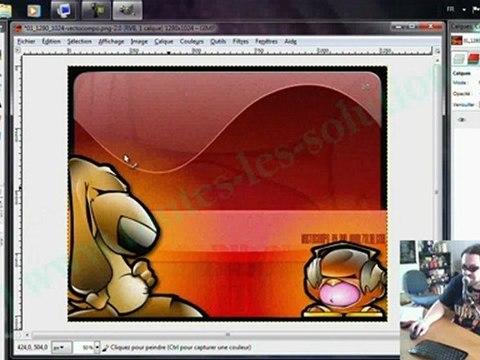Click image thumbnail in Calques dock header
Image resolution: width=480 pixels, height=360 pixels.
pos(457,40)
